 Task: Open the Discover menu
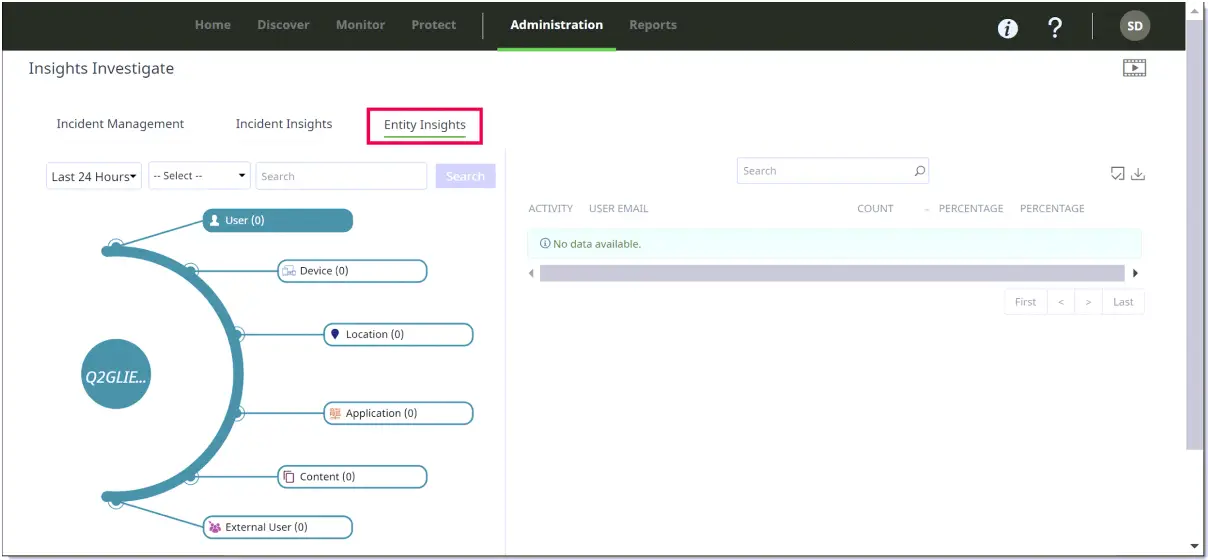click(283, 25)
